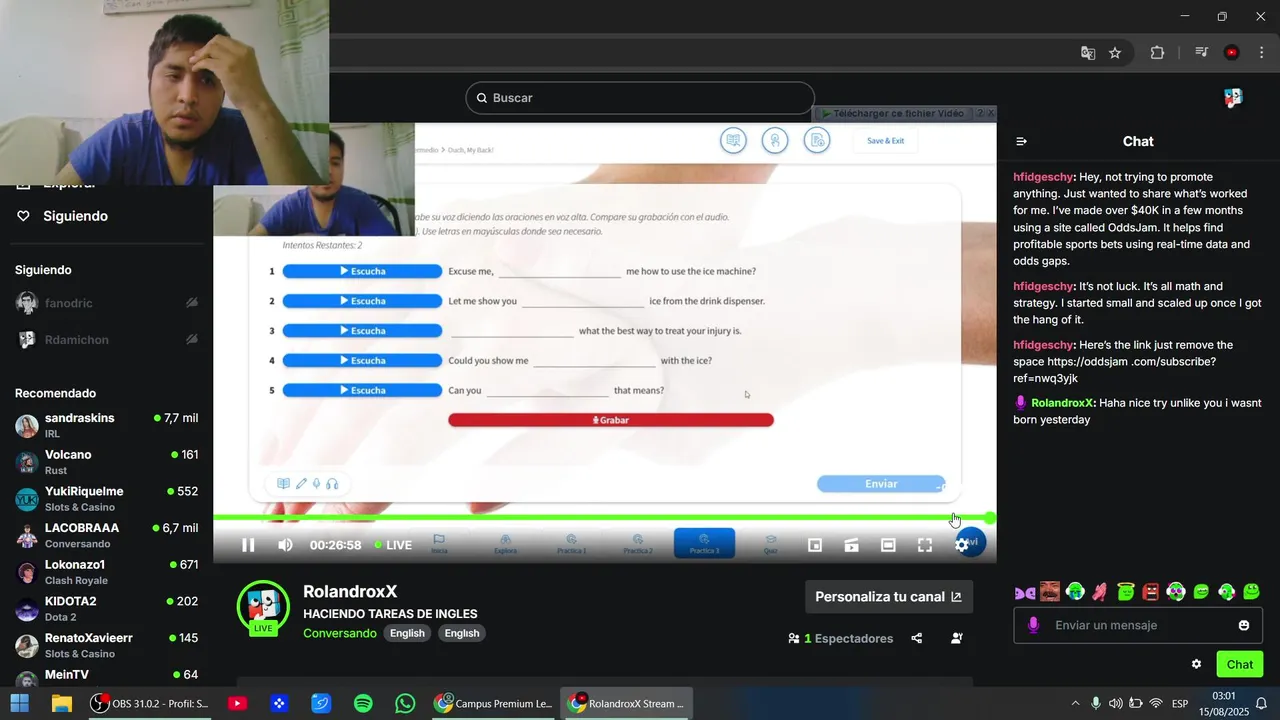Bookmark page with the star icon
The image size is (1280, 720).
point(1115,53)
